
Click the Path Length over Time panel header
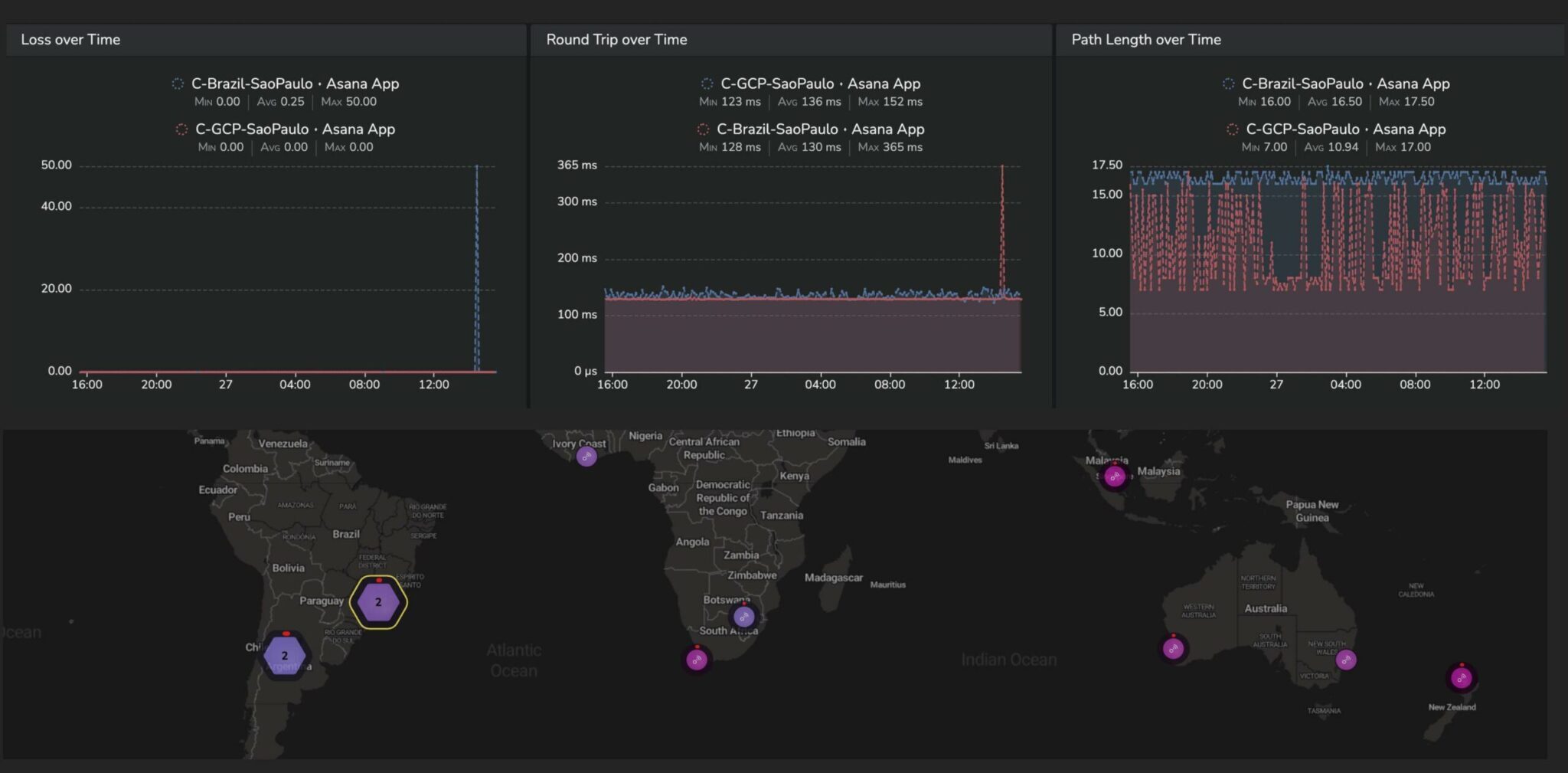(1145, 39)
